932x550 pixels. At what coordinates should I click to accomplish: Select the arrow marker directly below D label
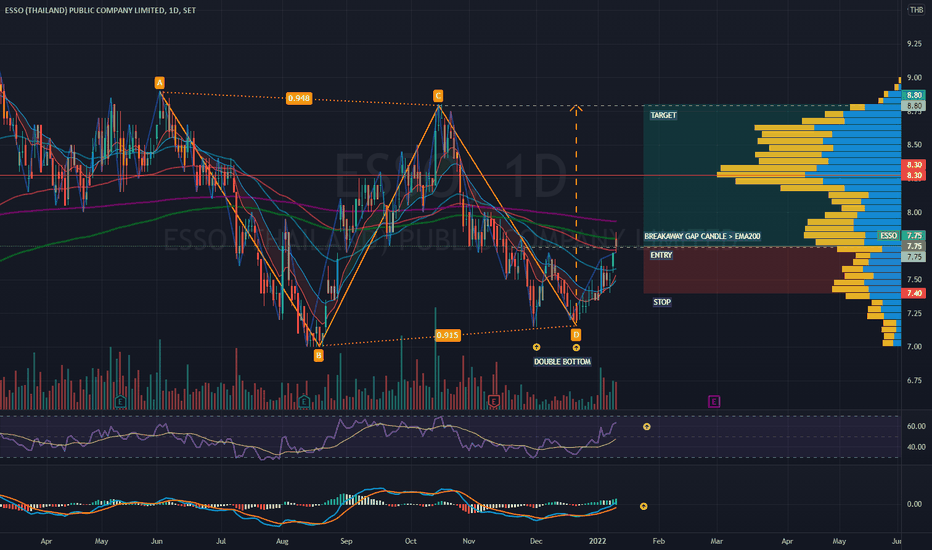pos(576,348)
